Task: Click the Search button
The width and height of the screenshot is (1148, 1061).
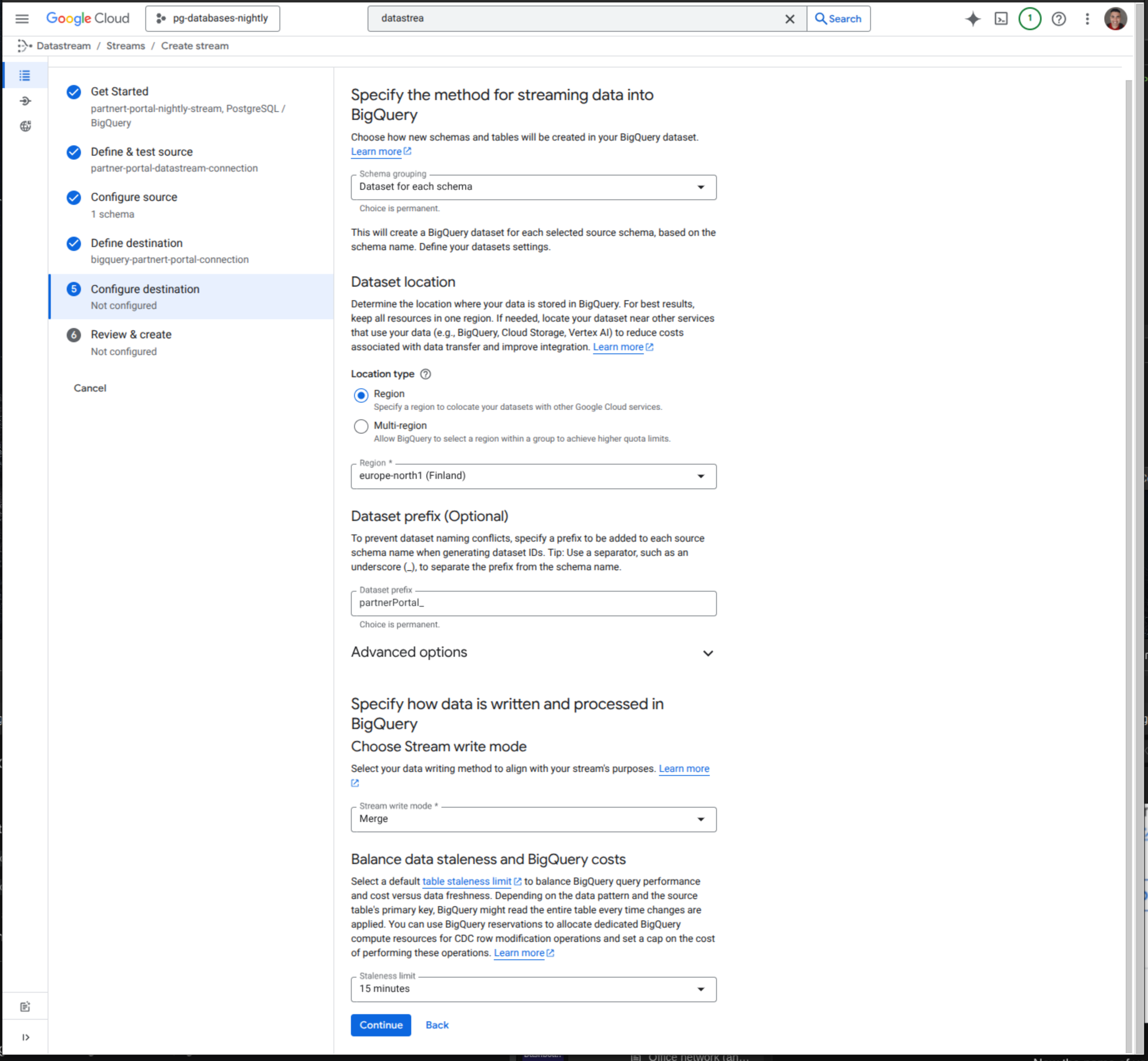Action: [x=838, y=18]
